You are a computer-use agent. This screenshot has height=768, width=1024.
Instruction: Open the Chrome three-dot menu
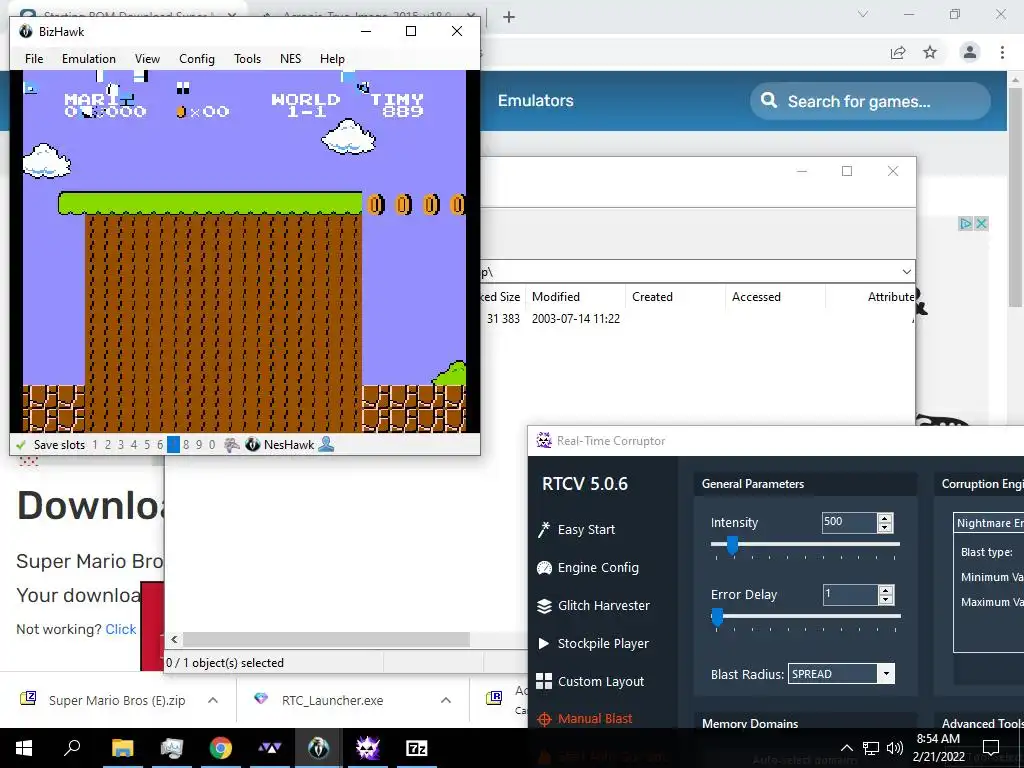[x=1002, y=52]
